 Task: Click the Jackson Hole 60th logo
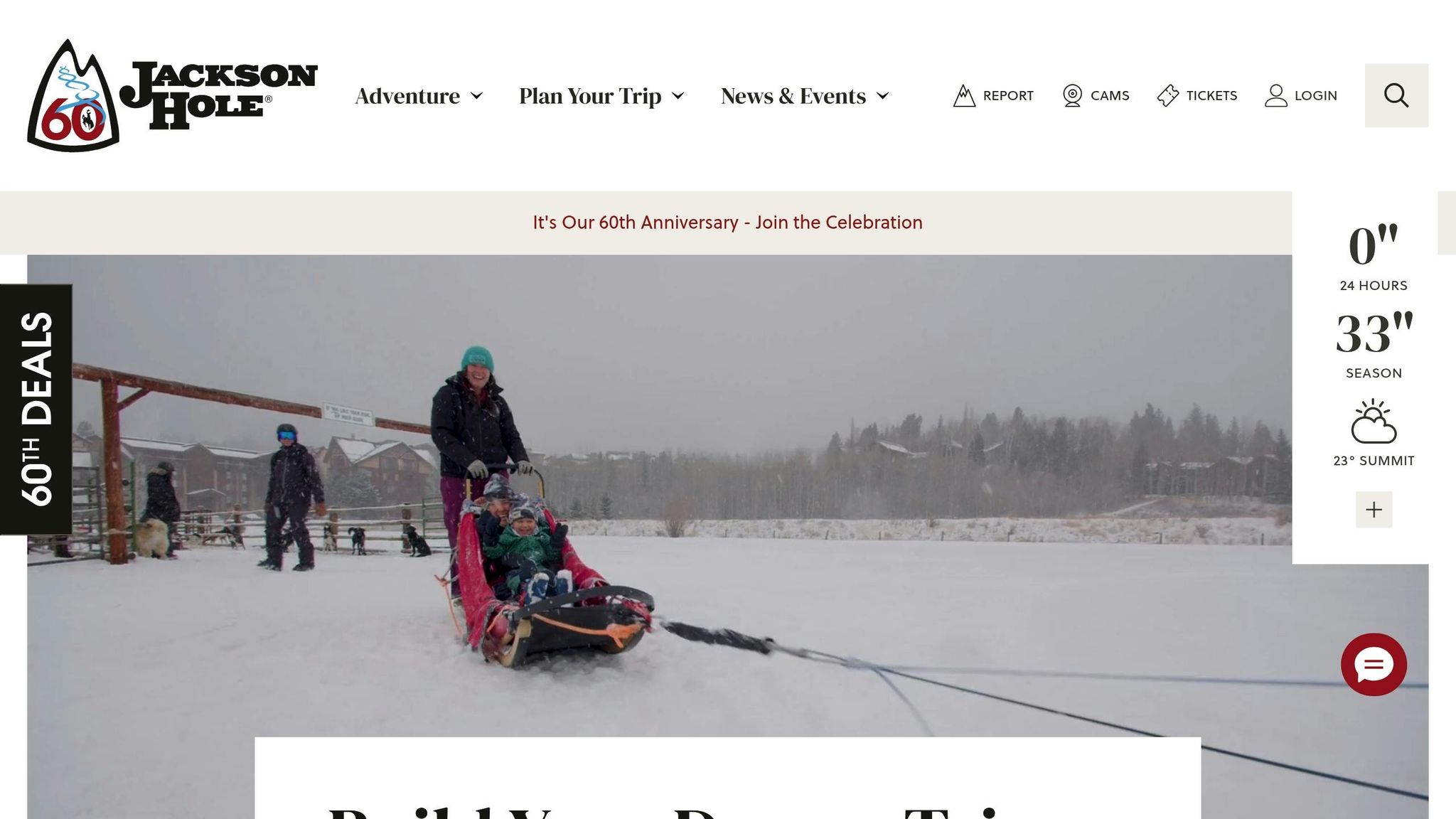172,95
